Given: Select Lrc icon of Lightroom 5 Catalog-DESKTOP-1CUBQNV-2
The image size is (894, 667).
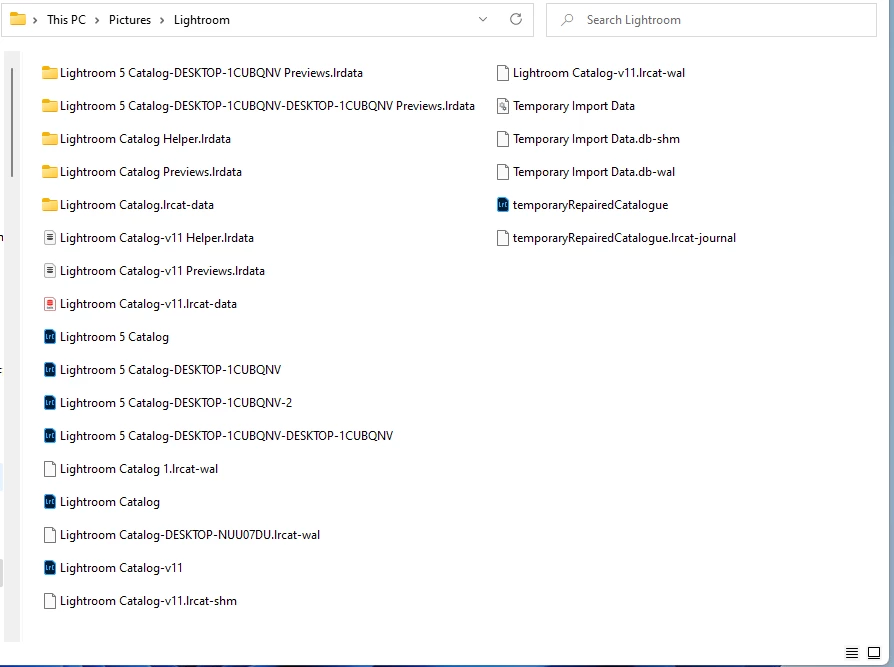Looking at the screenshot, I should coord(50,403).
